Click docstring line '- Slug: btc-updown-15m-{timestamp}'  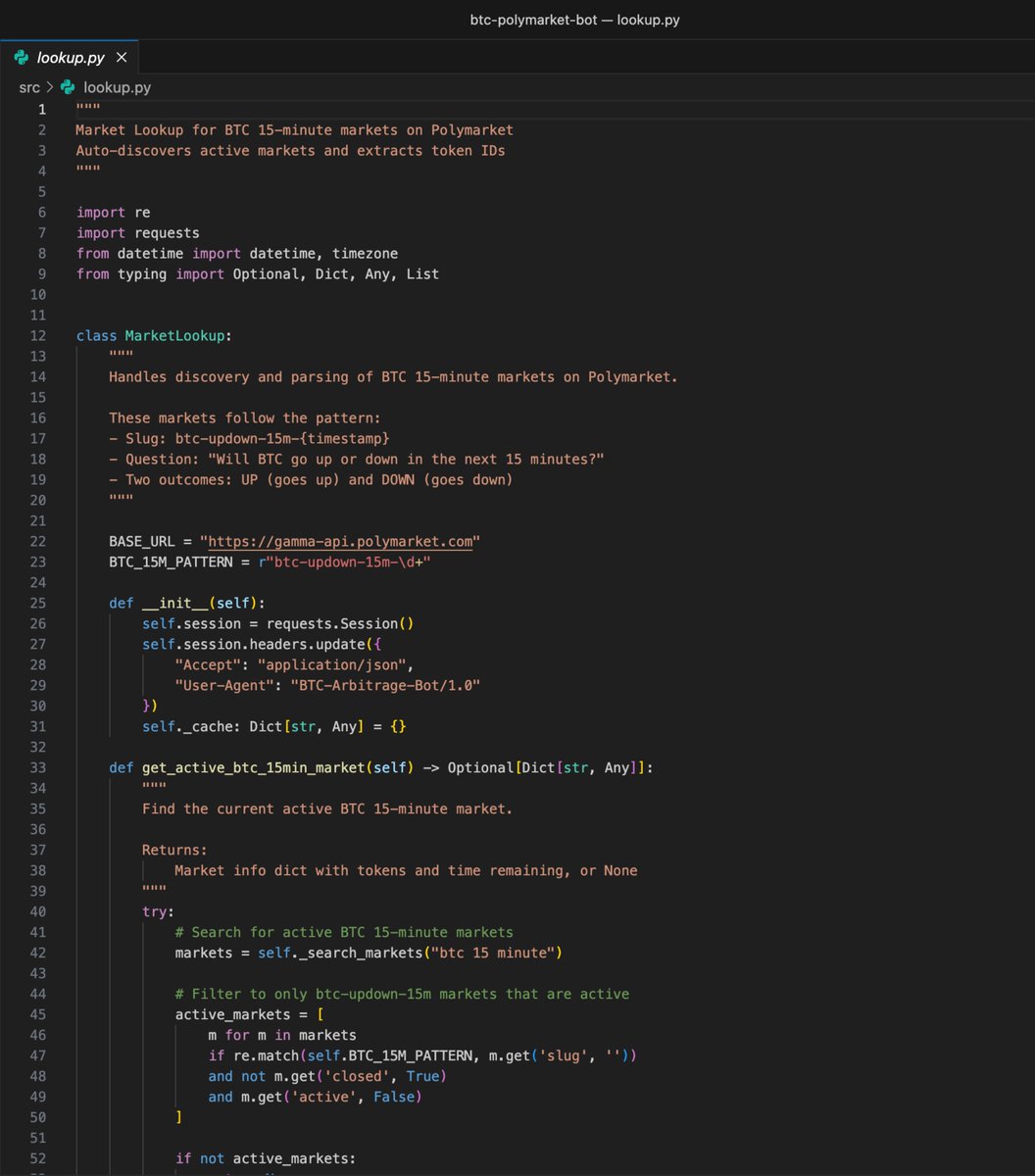pyautogui.click(x=249, y=438)
